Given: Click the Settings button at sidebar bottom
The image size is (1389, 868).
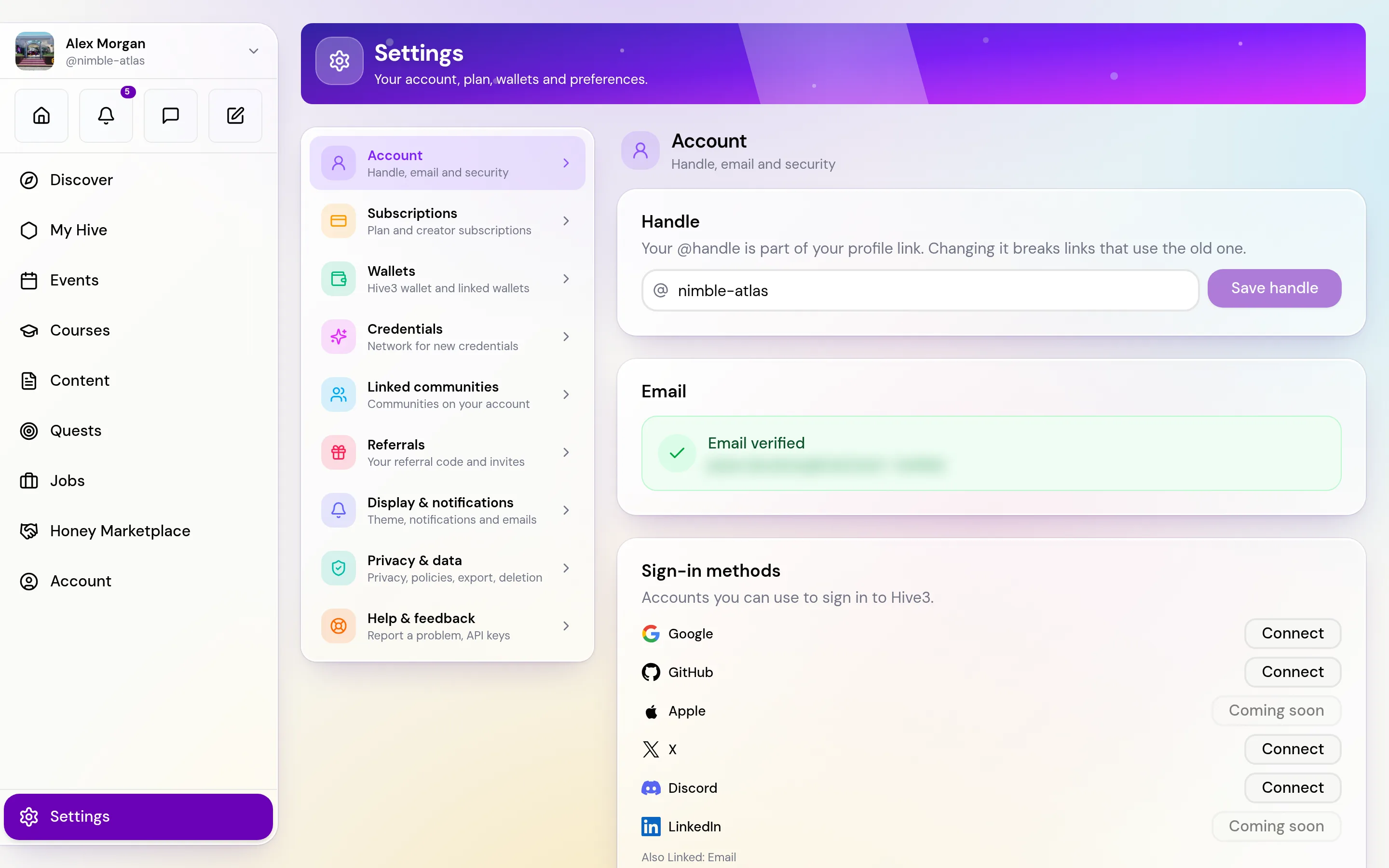Looking at the screenshot, I should pos(138,817).
